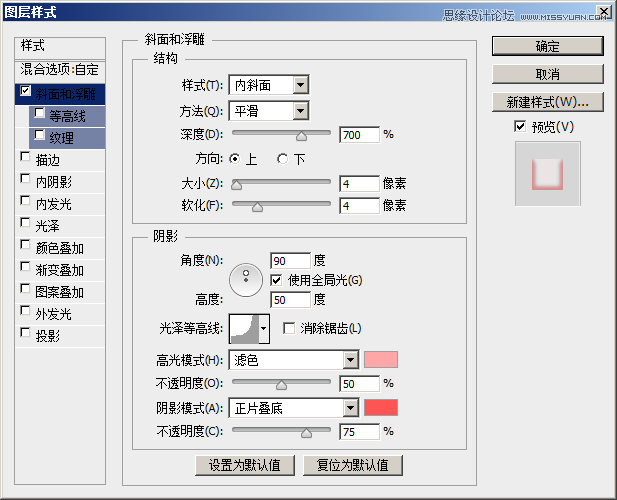Image resolution: width=617 pixels, height=500 pixels.
Task: Open the 高光模式 滤色 dropdown
Action: 294,360
